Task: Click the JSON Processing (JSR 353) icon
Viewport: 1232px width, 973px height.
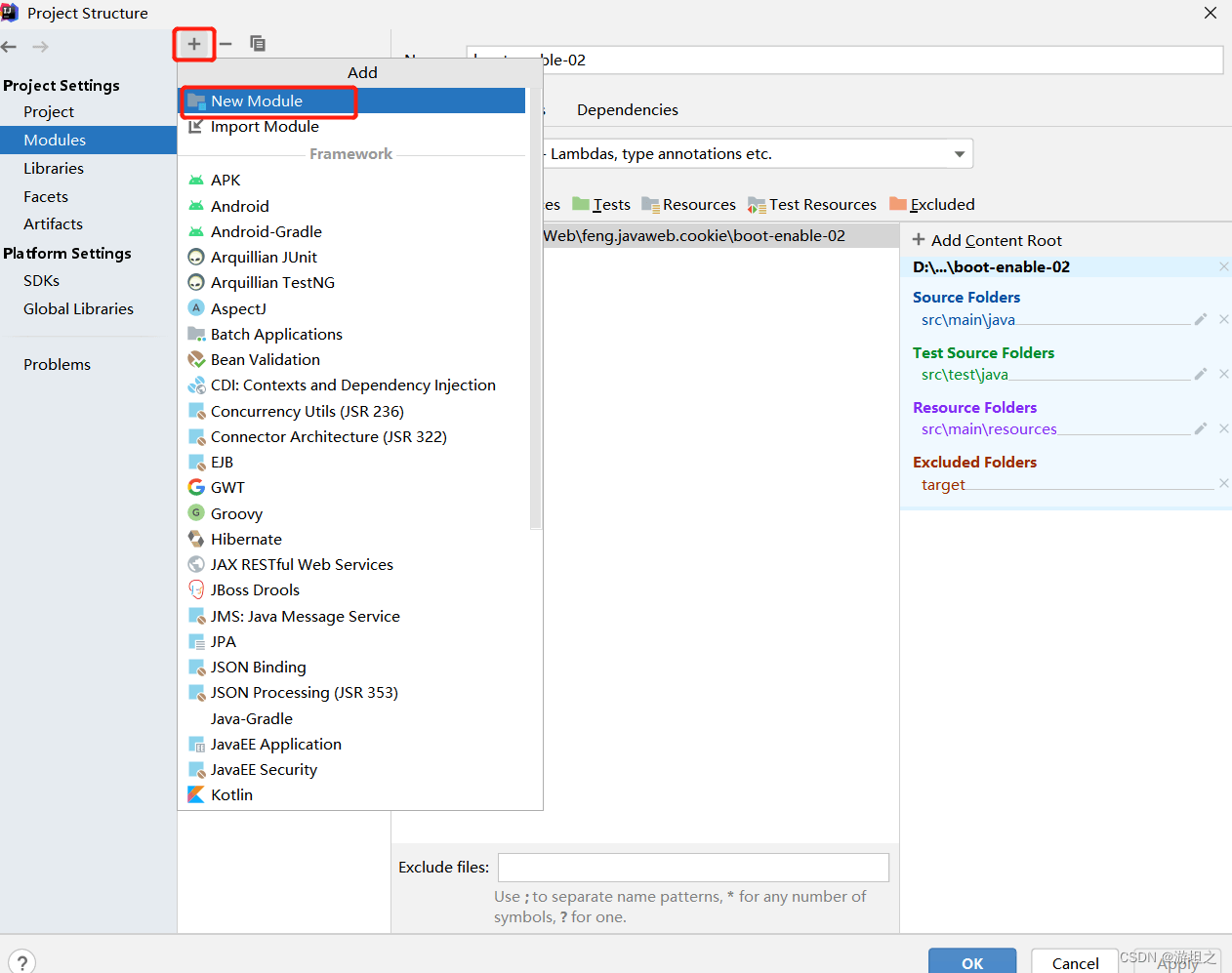Action: click(x=196, y=692)
